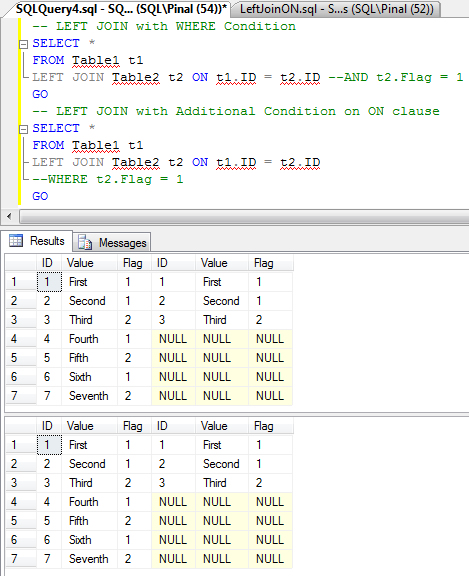The width and height of the screenshot is (469, 576).
Task: Select the 'Fourth' cell in lower results grid
Action: click(89, 502)
